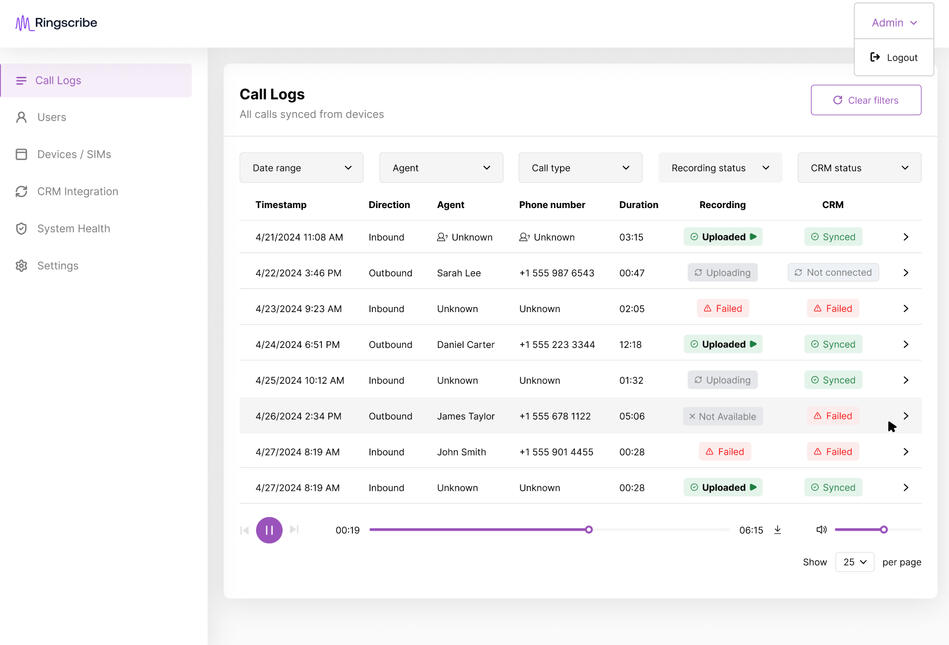
Task: Open System Health shield icon
Action: click(21, 229)
